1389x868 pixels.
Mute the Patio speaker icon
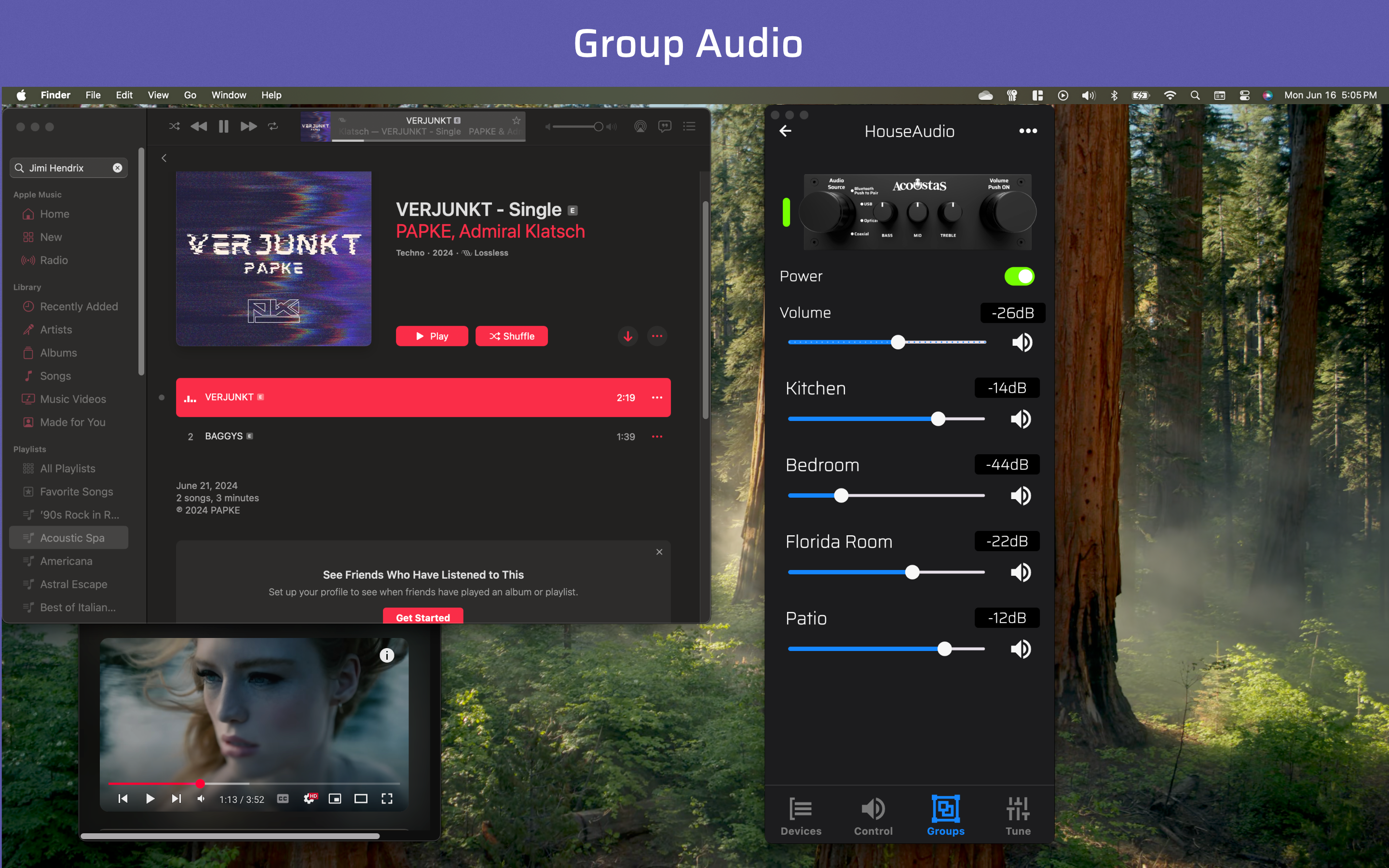pyautogui.click(x=1021, y=649)
